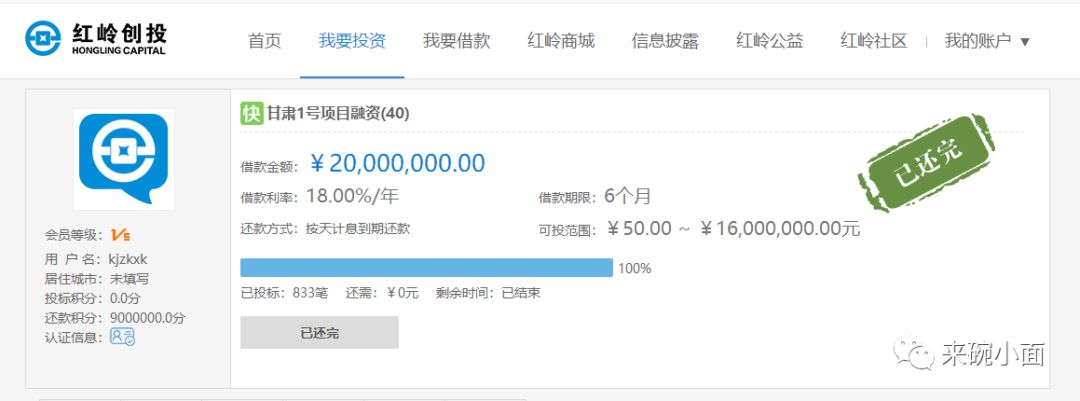Click the gray 已还完 button
Image resolution: width=1080 pixels, height=401 pixels.
tap(320, 333)
